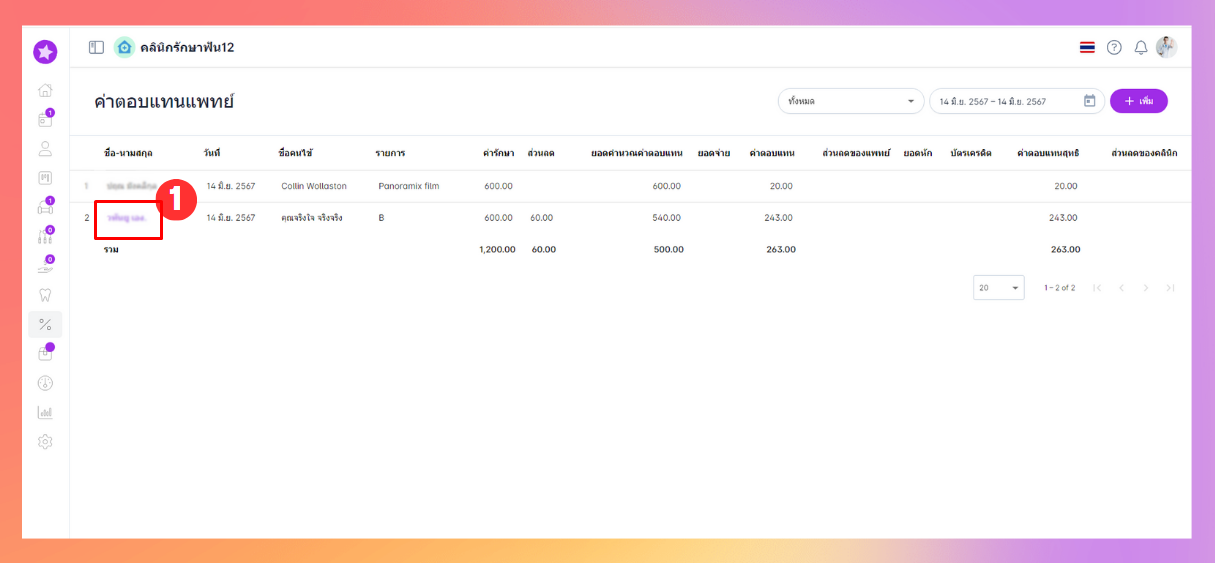Open the help question mark icon
The height and width of the screenshot is (563, 1215).
(x=1114, y=47)
